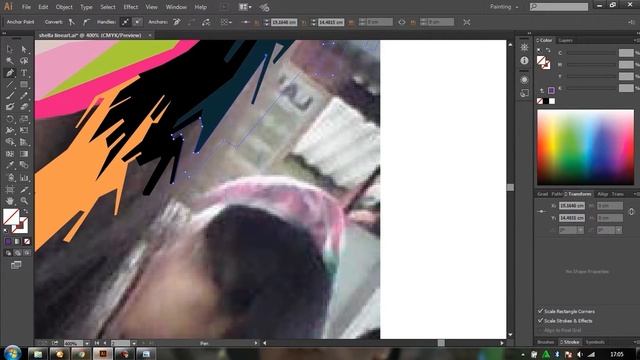Click the Fill swatch in toolbox
Image resolution: width=640 pixels, height=360 pixels.
pyautogui.click(x=10, y=216)
